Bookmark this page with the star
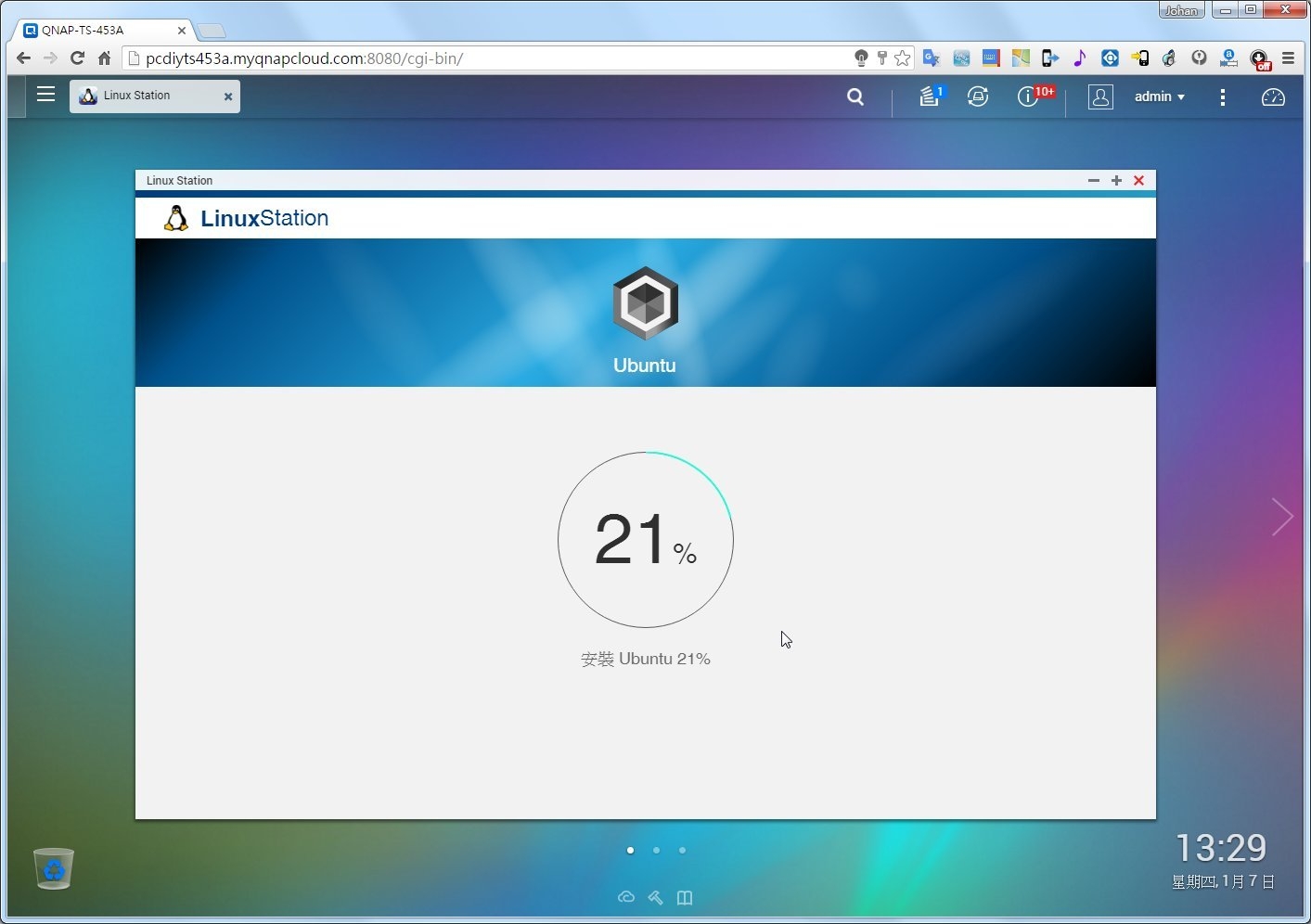Screen dimensions: 1311x924 click(x=903, y=58)
